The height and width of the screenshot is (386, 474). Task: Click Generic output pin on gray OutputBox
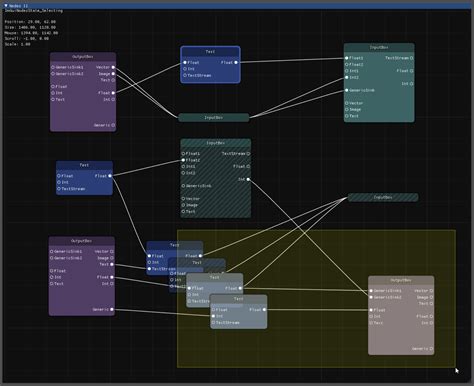(x=431, y=349)
